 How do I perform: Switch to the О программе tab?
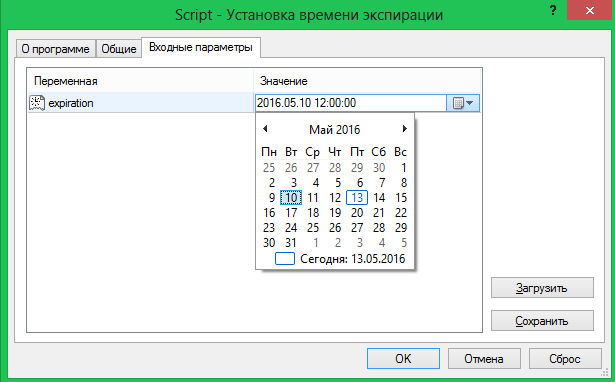point(55,49)
